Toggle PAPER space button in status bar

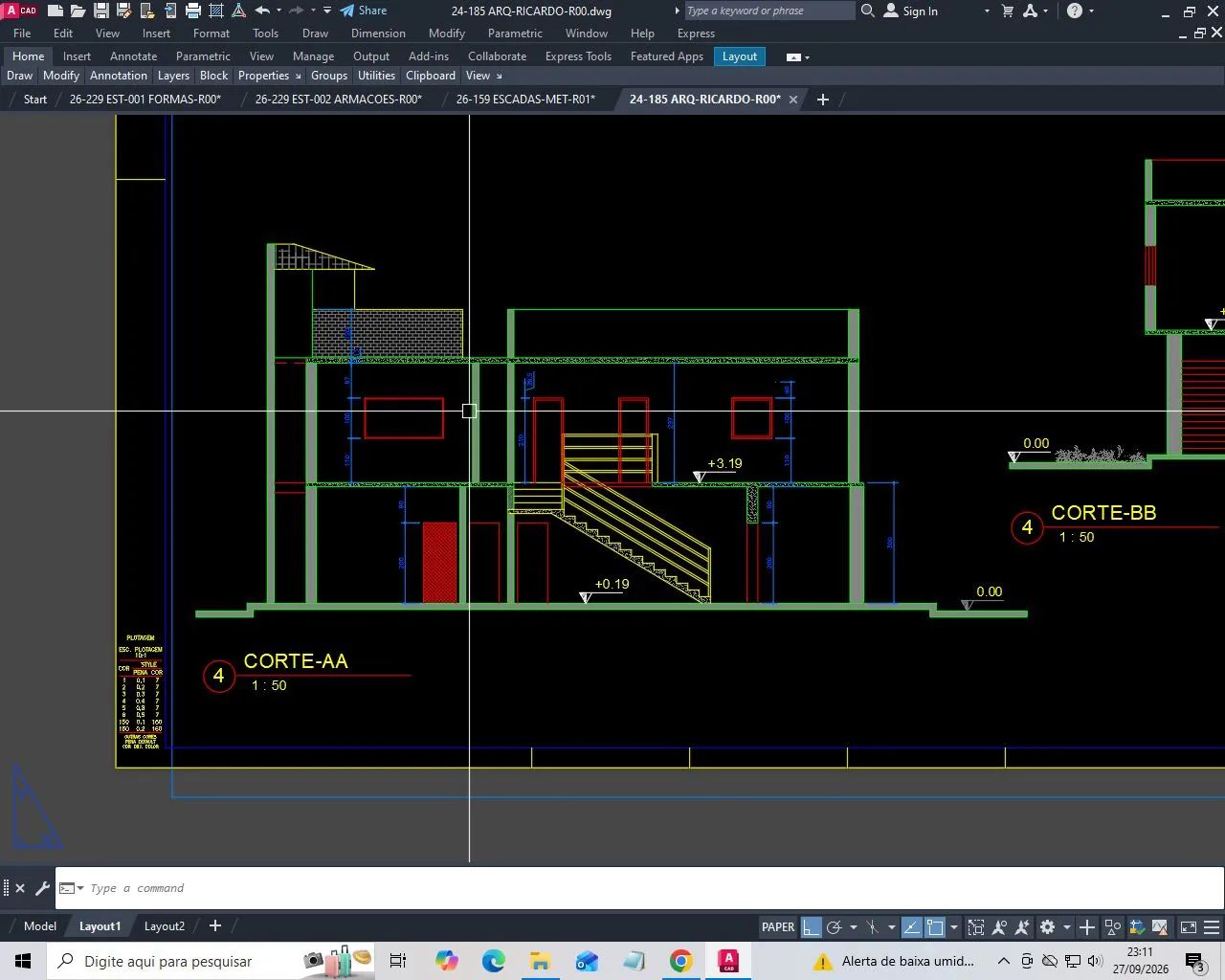point(778,926)
